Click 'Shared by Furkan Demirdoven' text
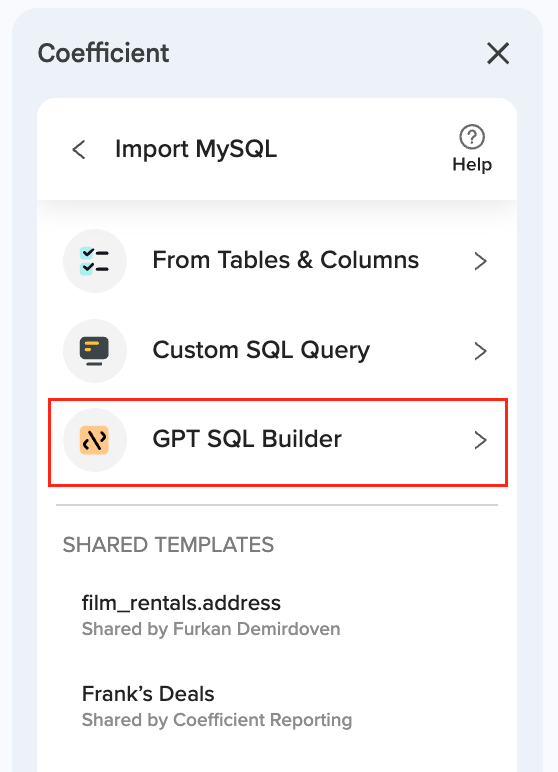This screenshot has width=558, height=772. pyautogui.click(x=211, y=629)
